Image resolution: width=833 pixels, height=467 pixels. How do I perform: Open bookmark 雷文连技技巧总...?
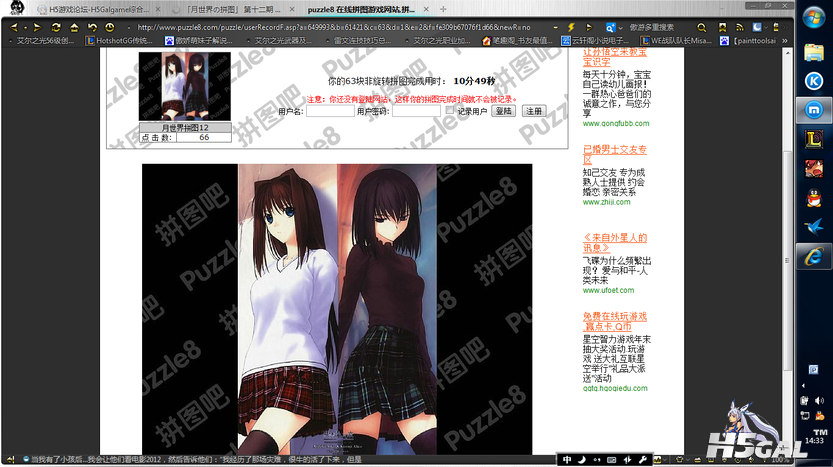point(358,40)
